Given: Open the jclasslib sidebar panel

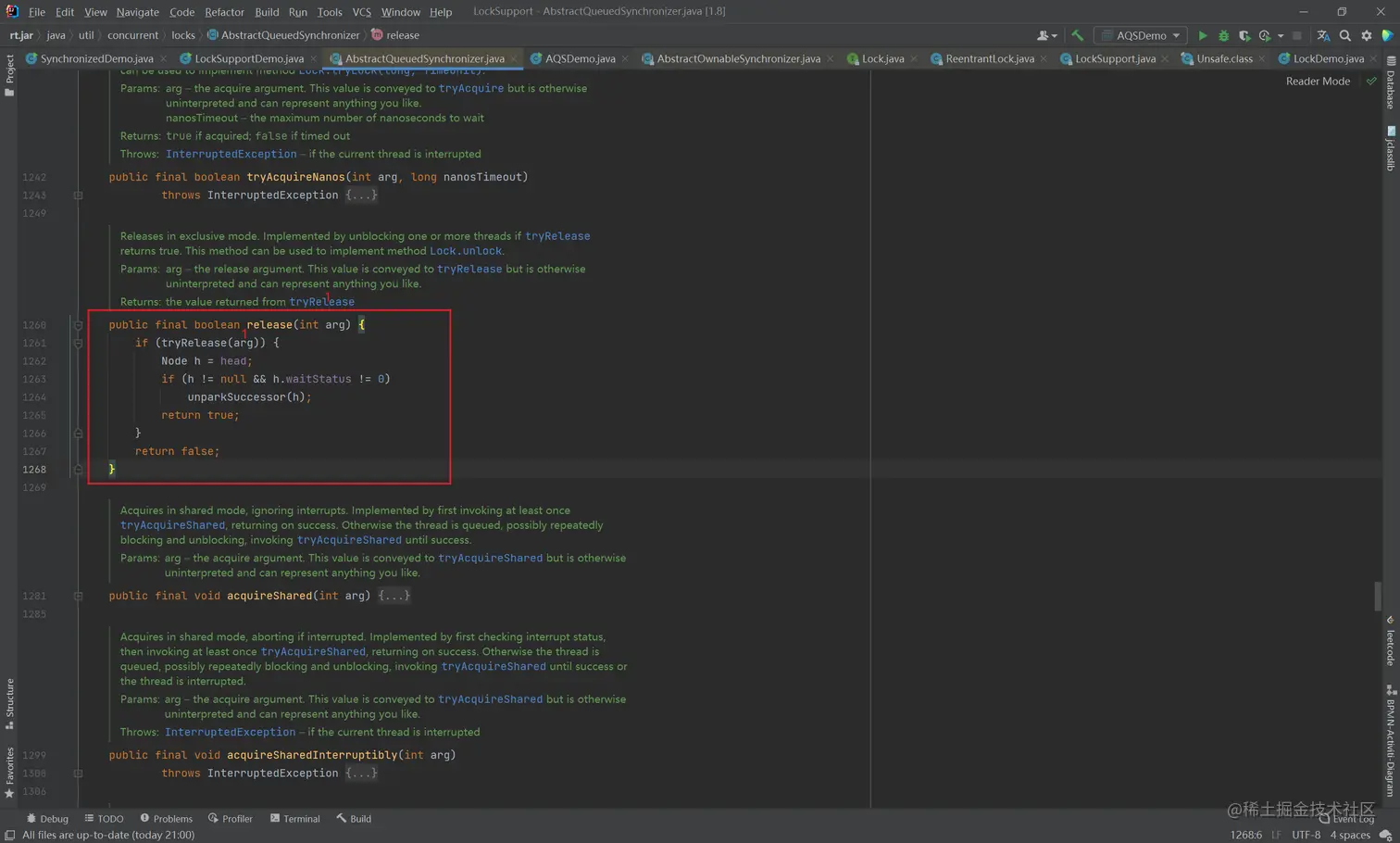Looking at the screenshot, I should point(1391,148).
